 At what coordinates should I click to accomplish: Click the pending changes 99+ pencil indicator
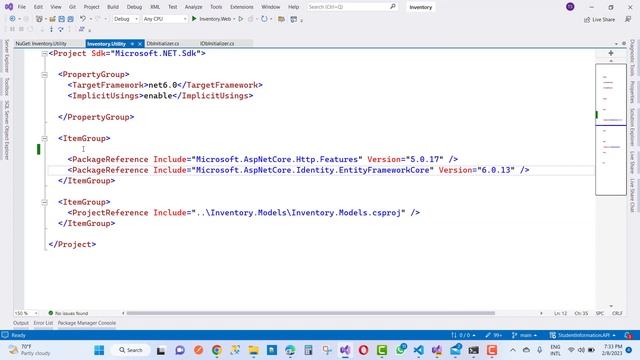pos(493,335)
